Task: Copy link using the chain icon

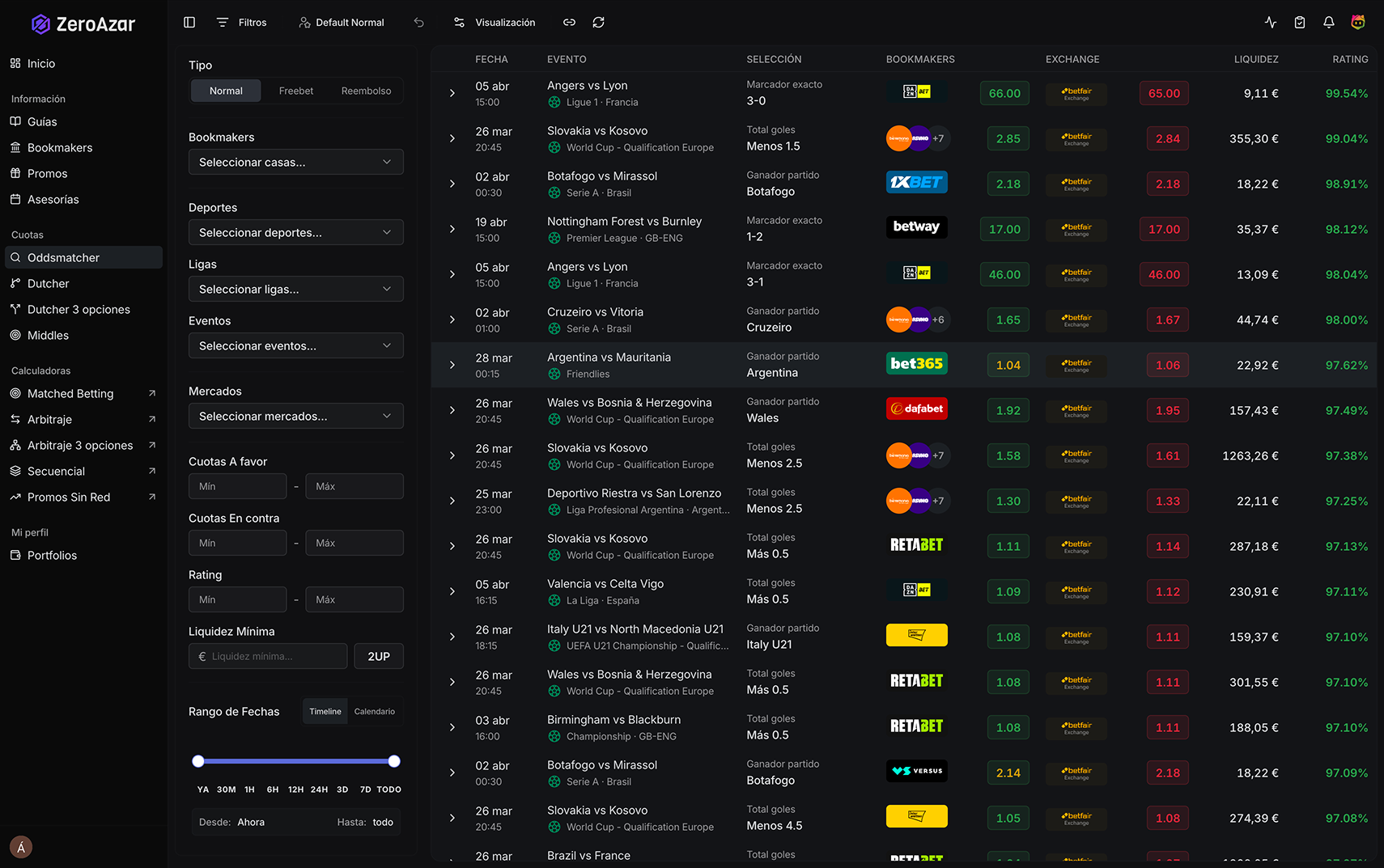Action: (x=570, y=23)
